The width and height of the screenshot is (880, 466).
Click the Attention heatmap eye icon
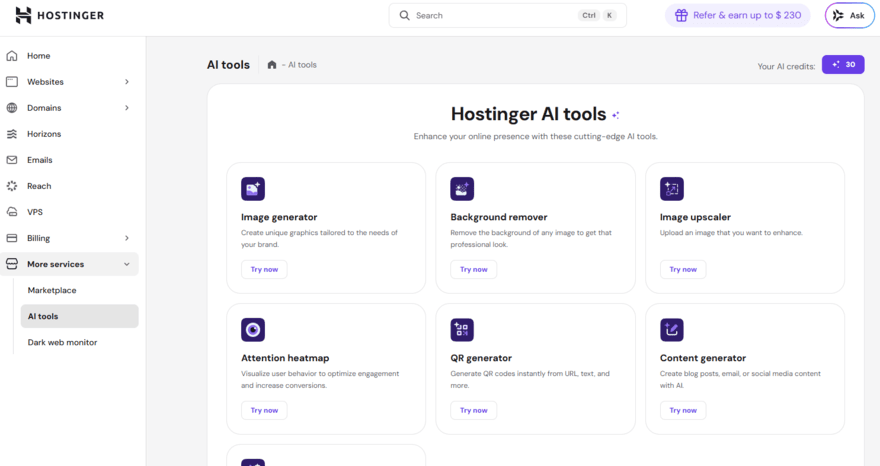point(253,330)
